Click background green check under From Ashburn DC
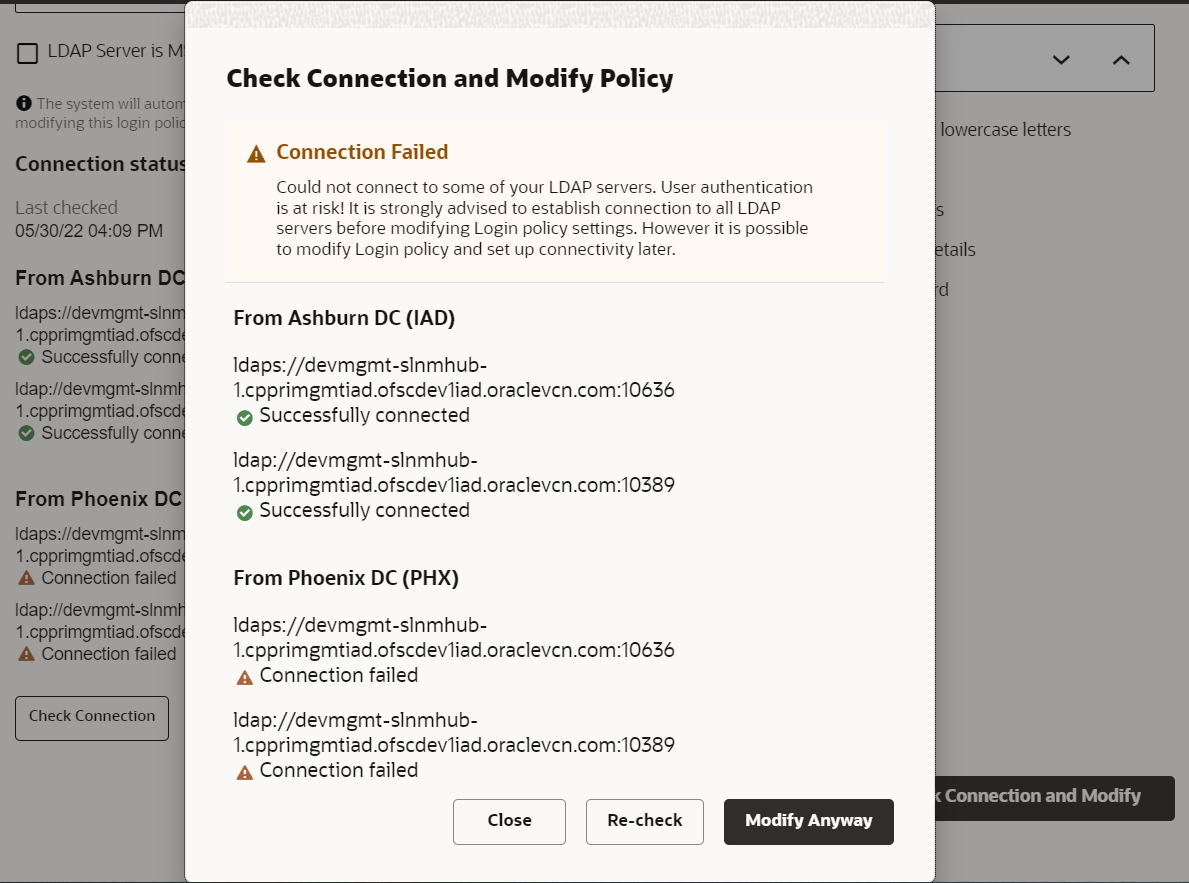 click(x=26, y=357)
